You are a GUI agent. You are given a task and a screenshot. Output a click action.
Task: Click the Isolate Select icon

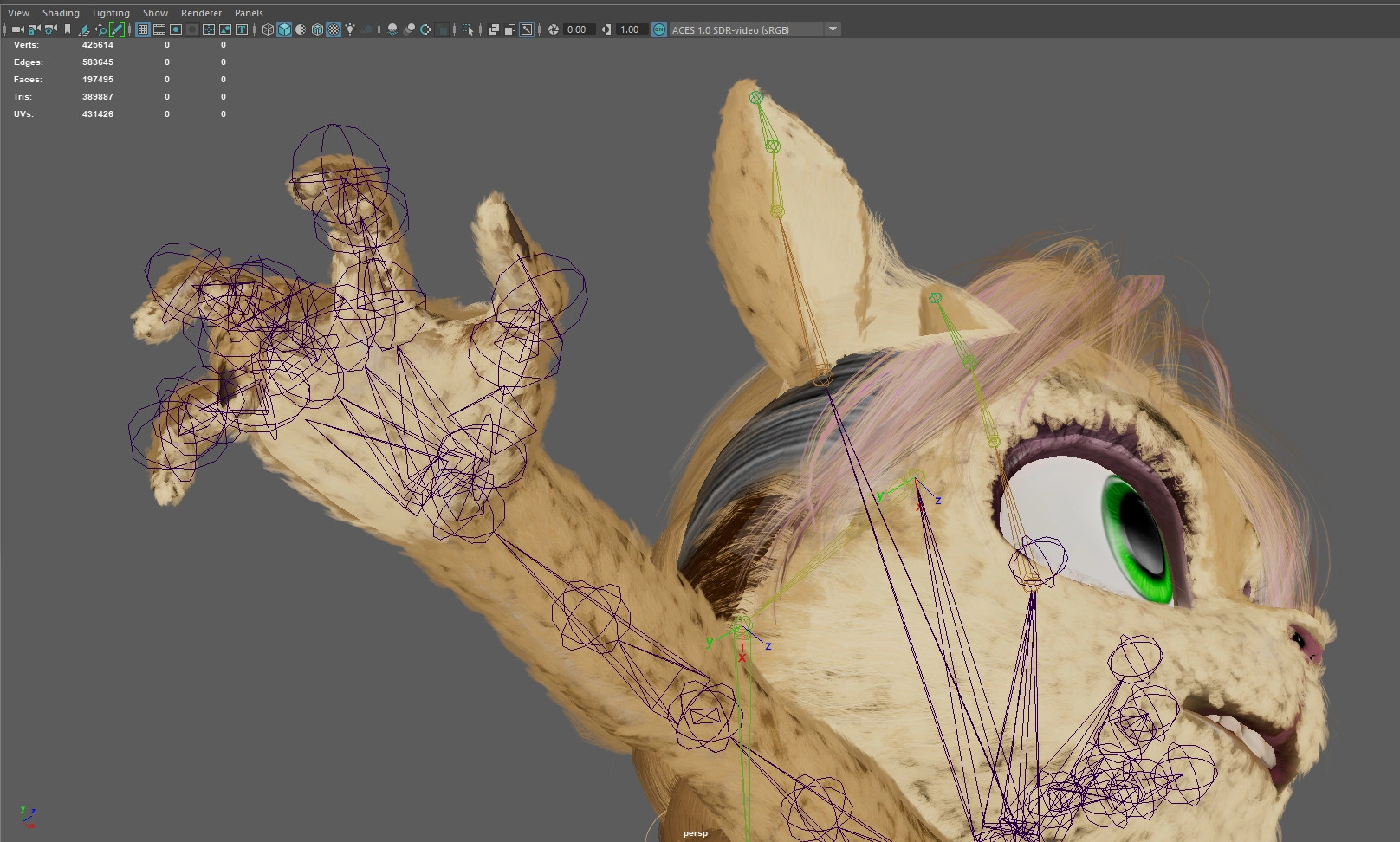(468, 29)
